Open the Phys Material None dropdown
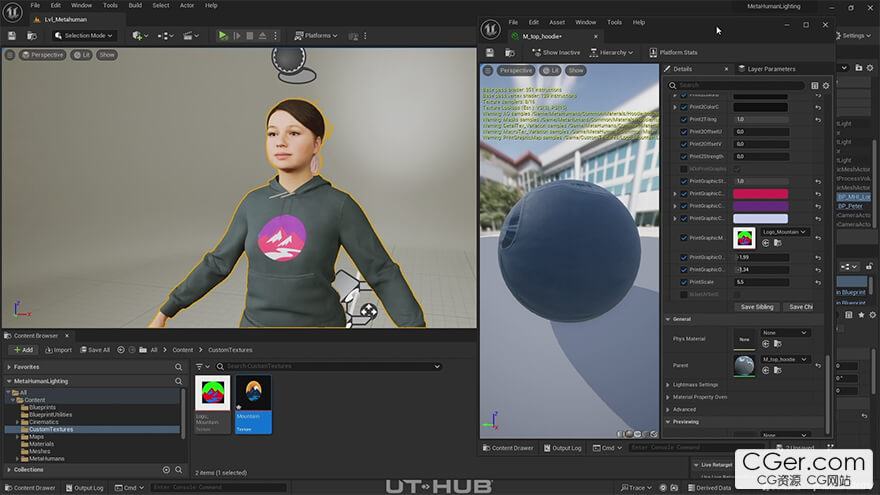This screenshot has height=495, width=880. pos(784,333)
